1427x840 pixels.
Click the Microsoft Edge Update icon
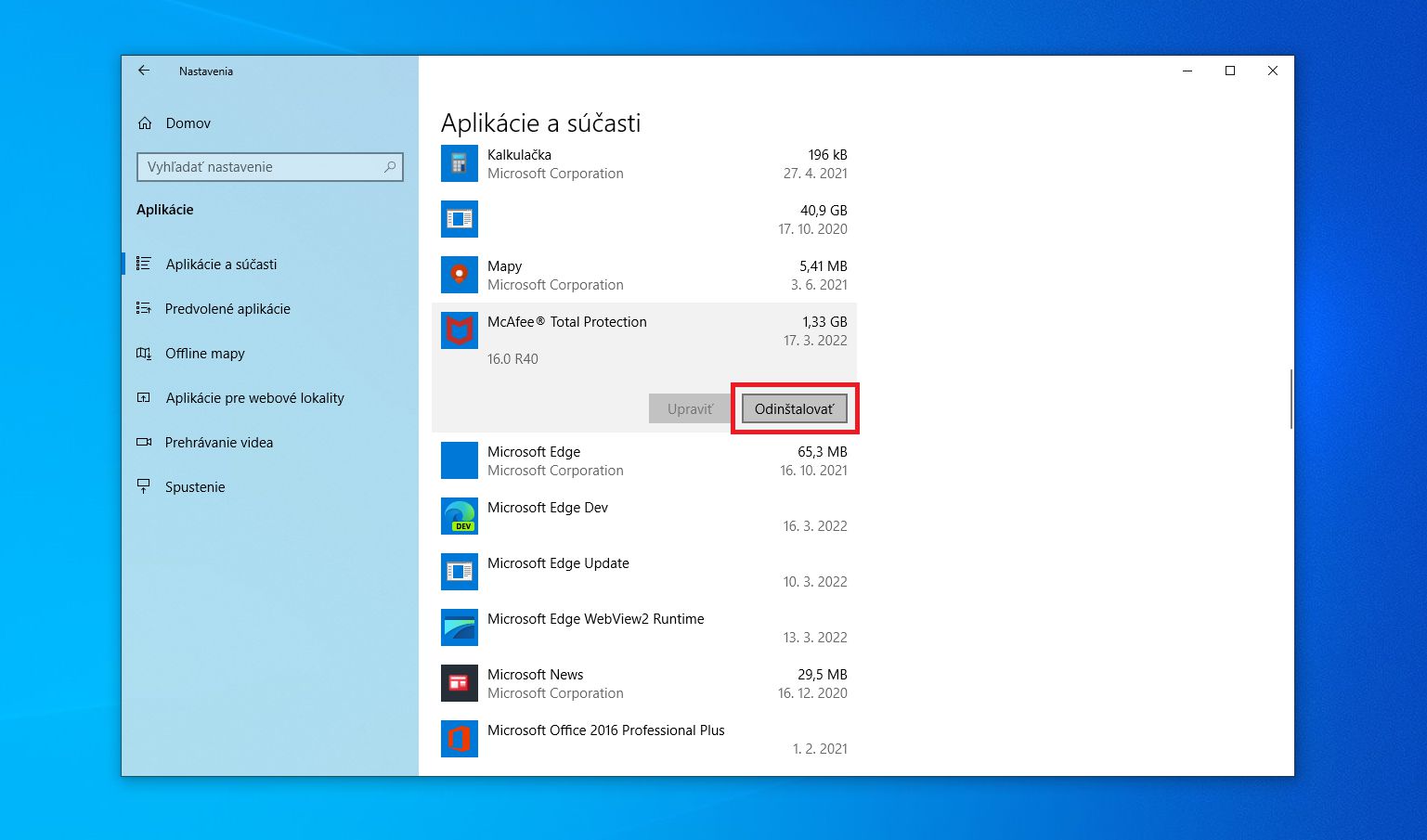460,572
